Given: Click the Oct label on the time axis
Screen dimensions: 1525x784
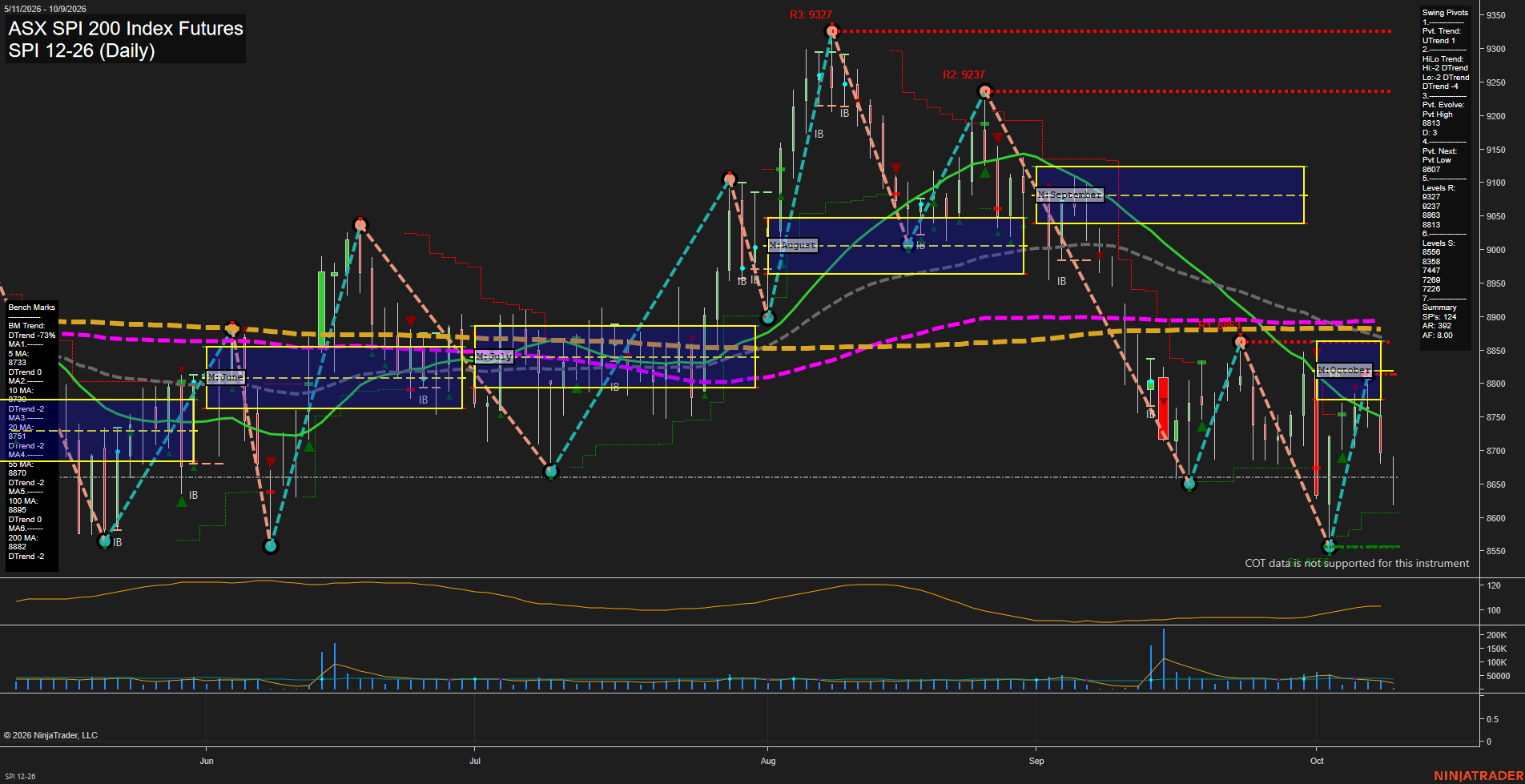Looking at the screenshot, I should [x=1317, y=761].
